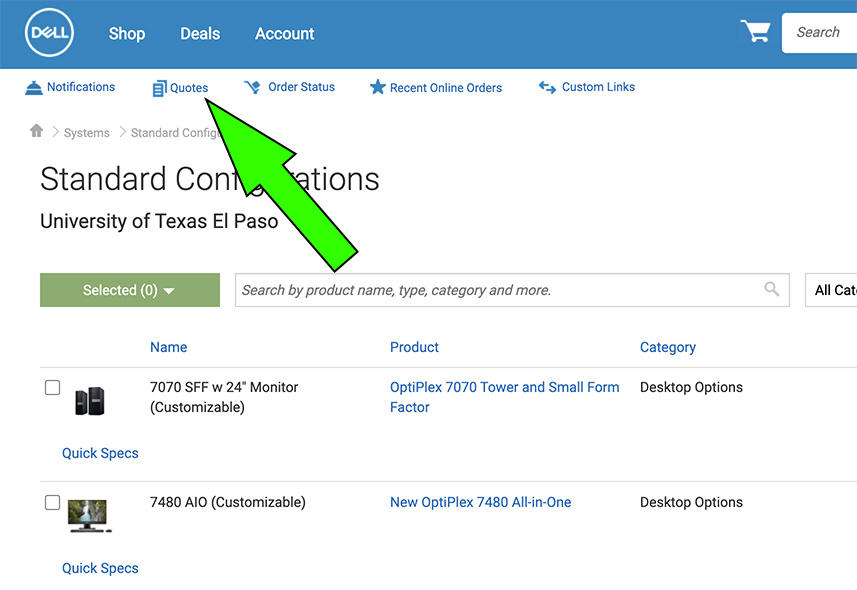Open the Quotes link
Viewport: 857px width, 590px height.
[x=189, y=88]
